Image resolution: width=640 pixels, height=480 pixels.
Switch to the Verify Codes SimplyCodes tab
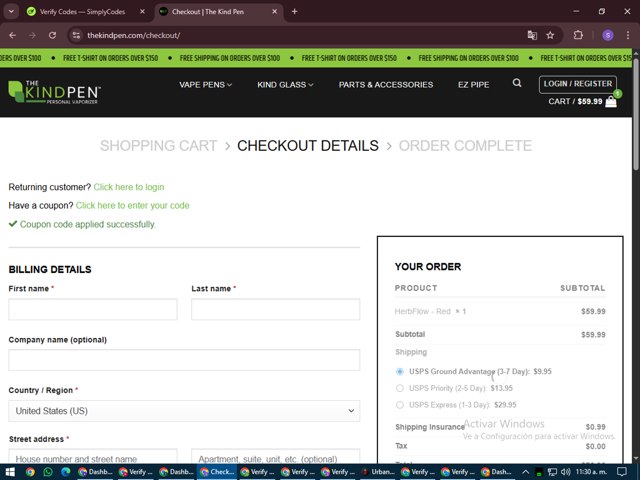tap(86, 11)
